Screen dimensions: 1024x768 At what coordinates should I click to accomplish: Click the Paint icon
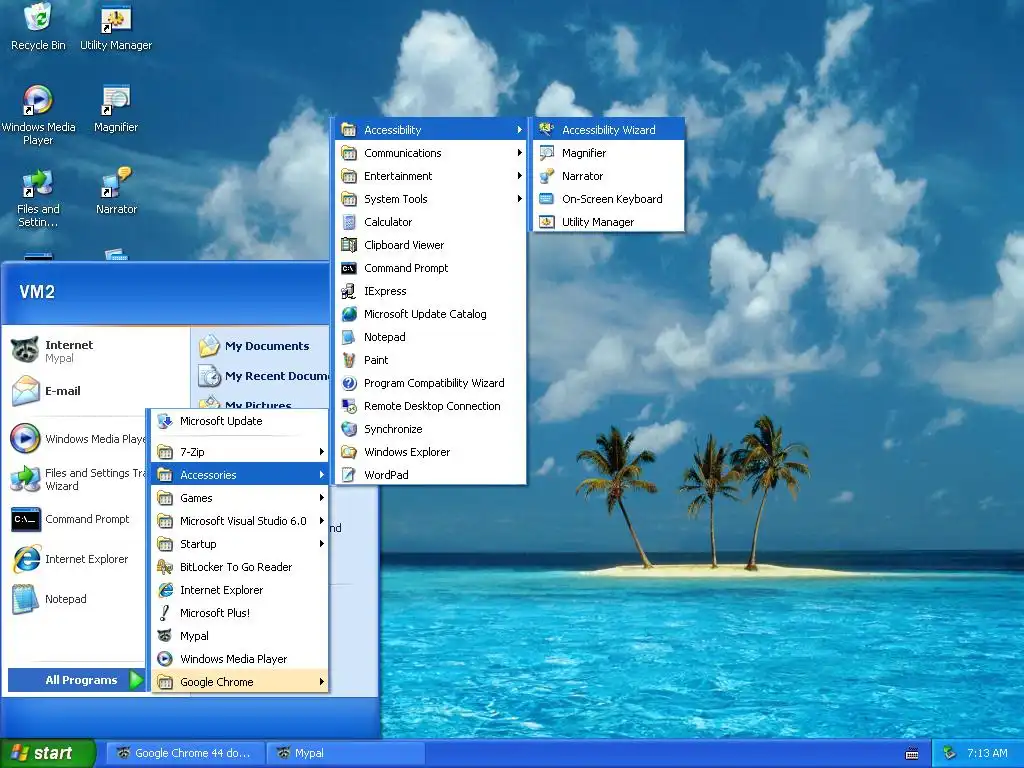[349, 360]
